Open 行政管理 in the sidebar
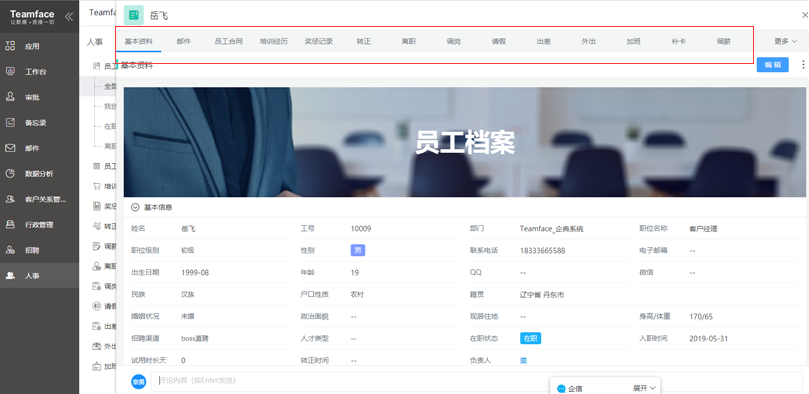Image resolution: width=809 pixels, height=394 pixels. [x=39, y=225]
